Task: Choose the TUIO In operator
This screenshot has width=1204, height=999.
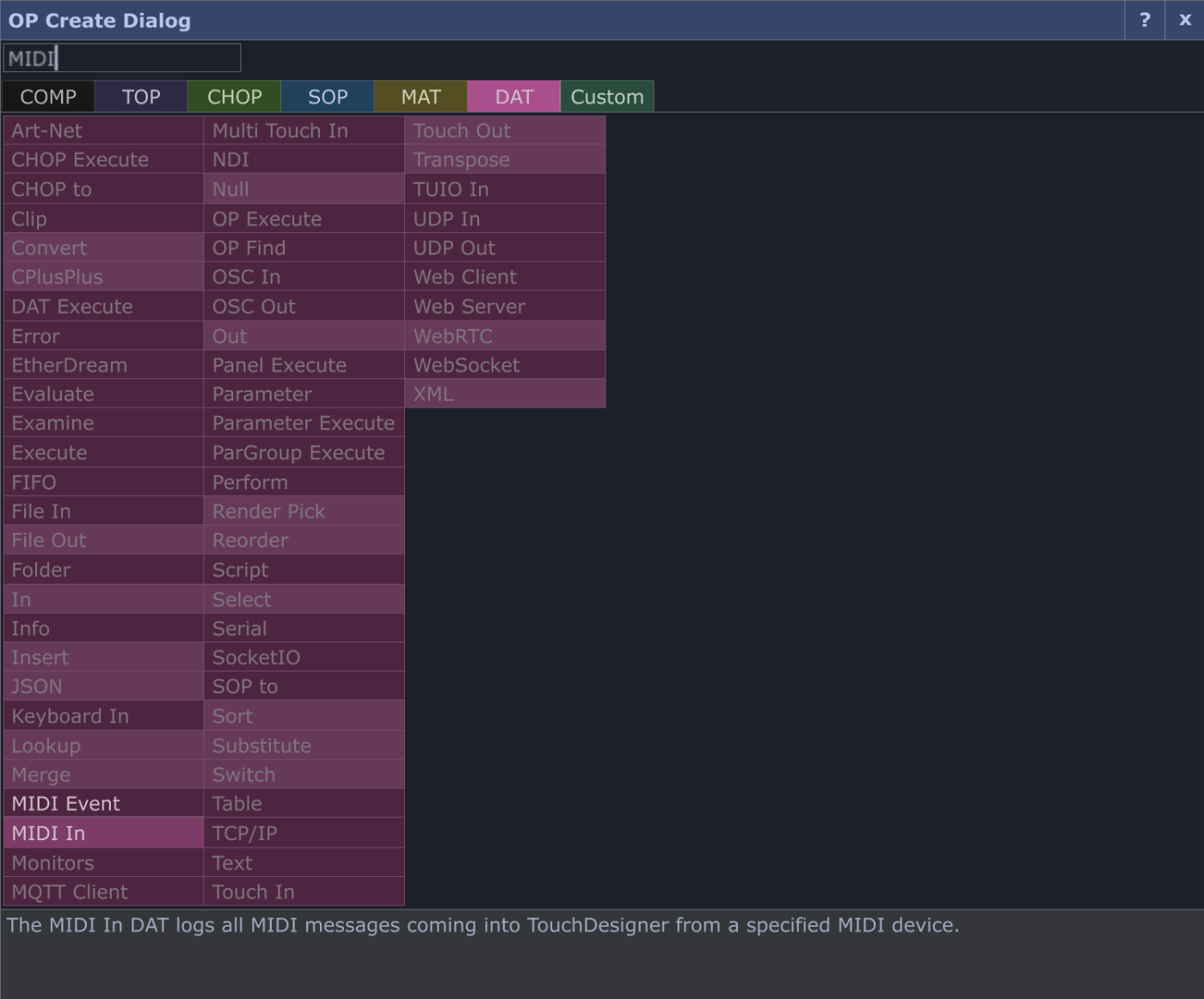Action: point(505,189)
